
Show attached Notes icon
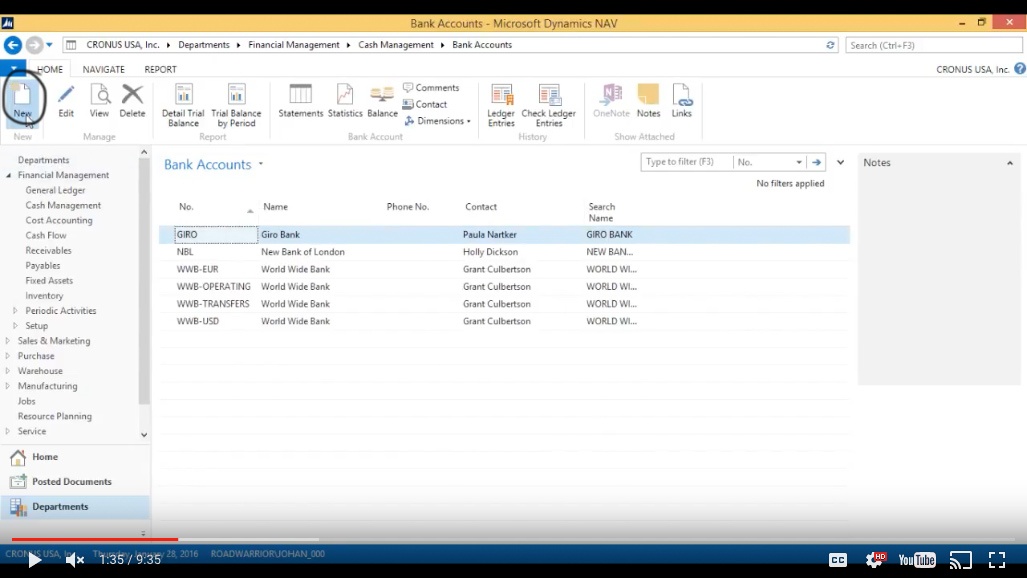tap(648, 100)
